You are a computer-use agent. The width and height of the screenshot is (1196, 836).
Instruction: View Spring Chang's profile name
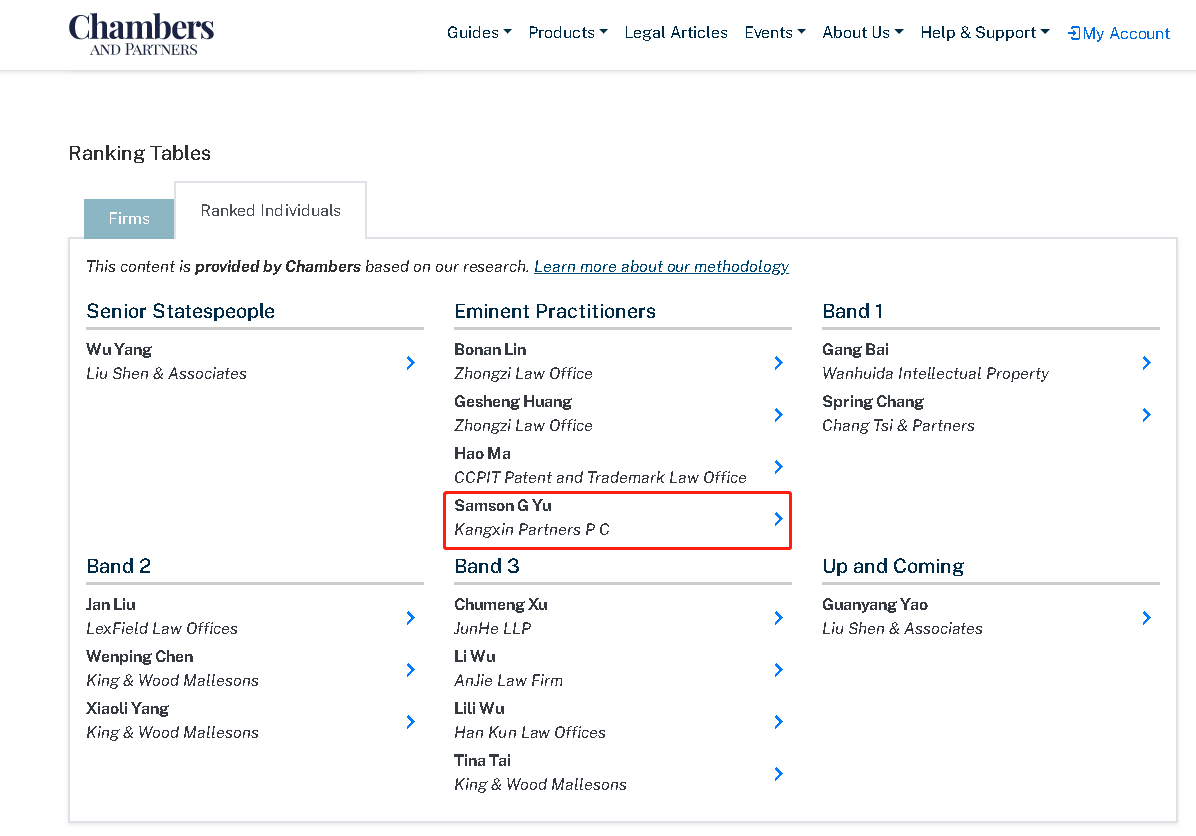click(873, 401)
